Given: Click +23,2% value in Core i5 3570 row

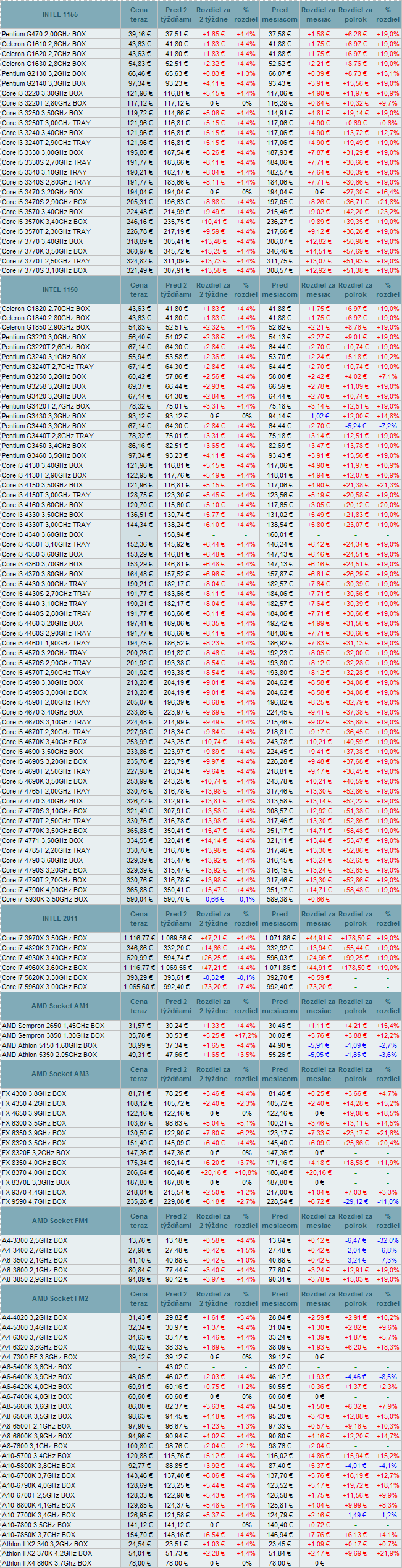Looking at the screenshot, I should tap(388, 212).
